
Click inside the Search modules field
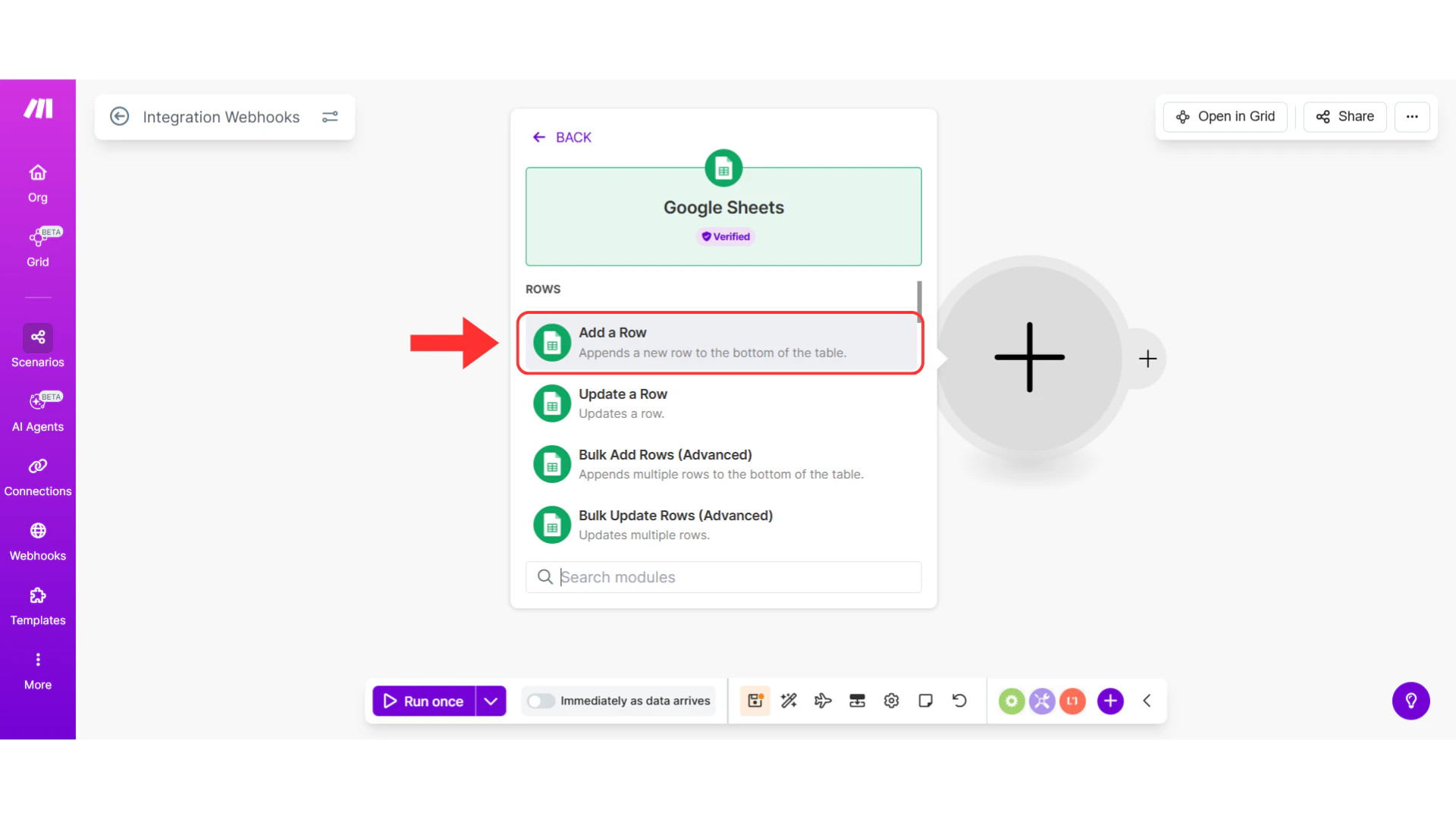click(x=723, y=577)
